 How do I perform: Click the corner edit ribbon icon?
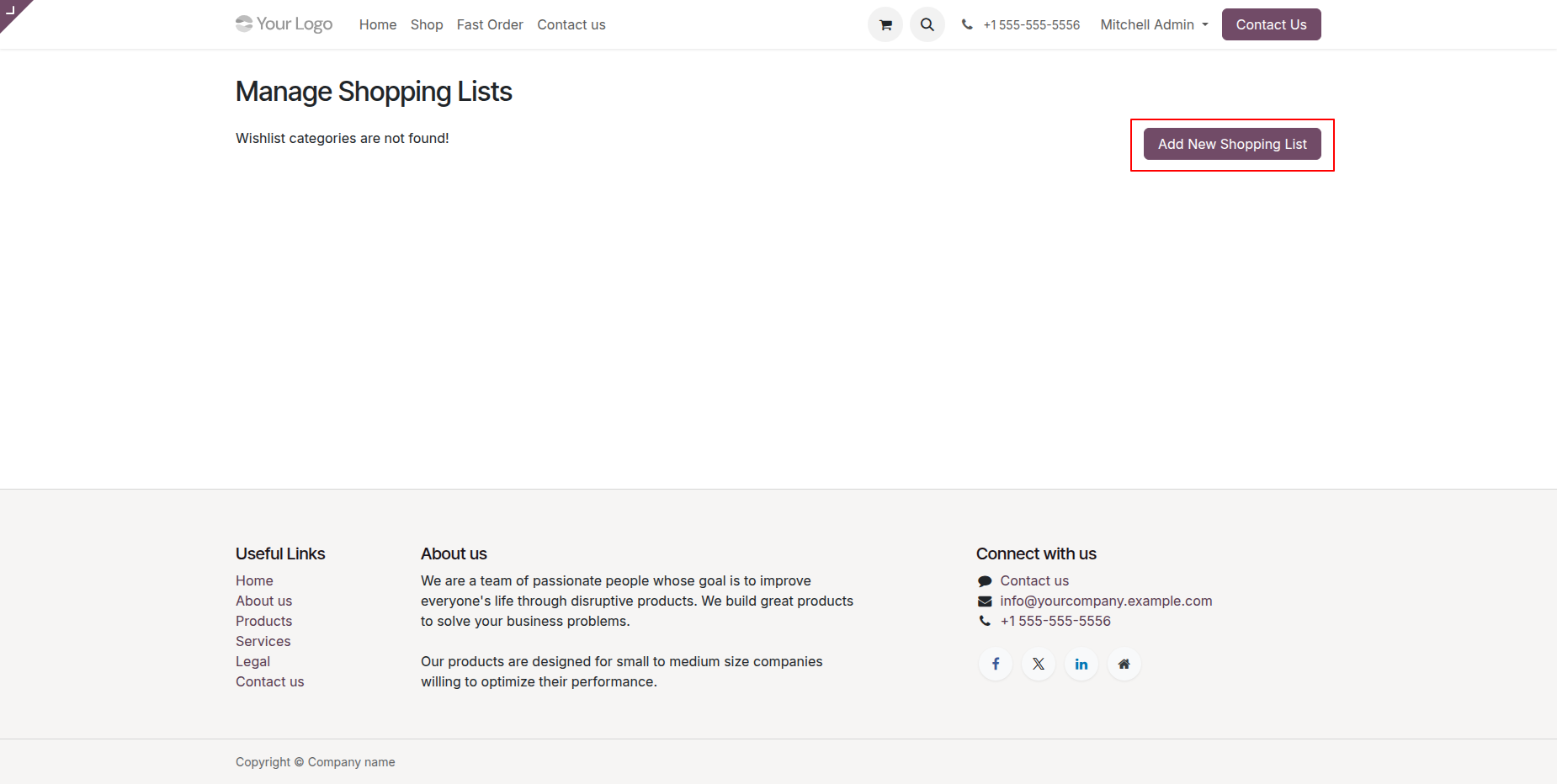point(11,10)
